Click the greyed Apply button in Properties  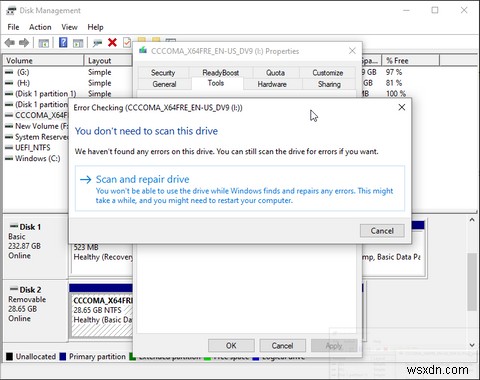coord(334,346)
